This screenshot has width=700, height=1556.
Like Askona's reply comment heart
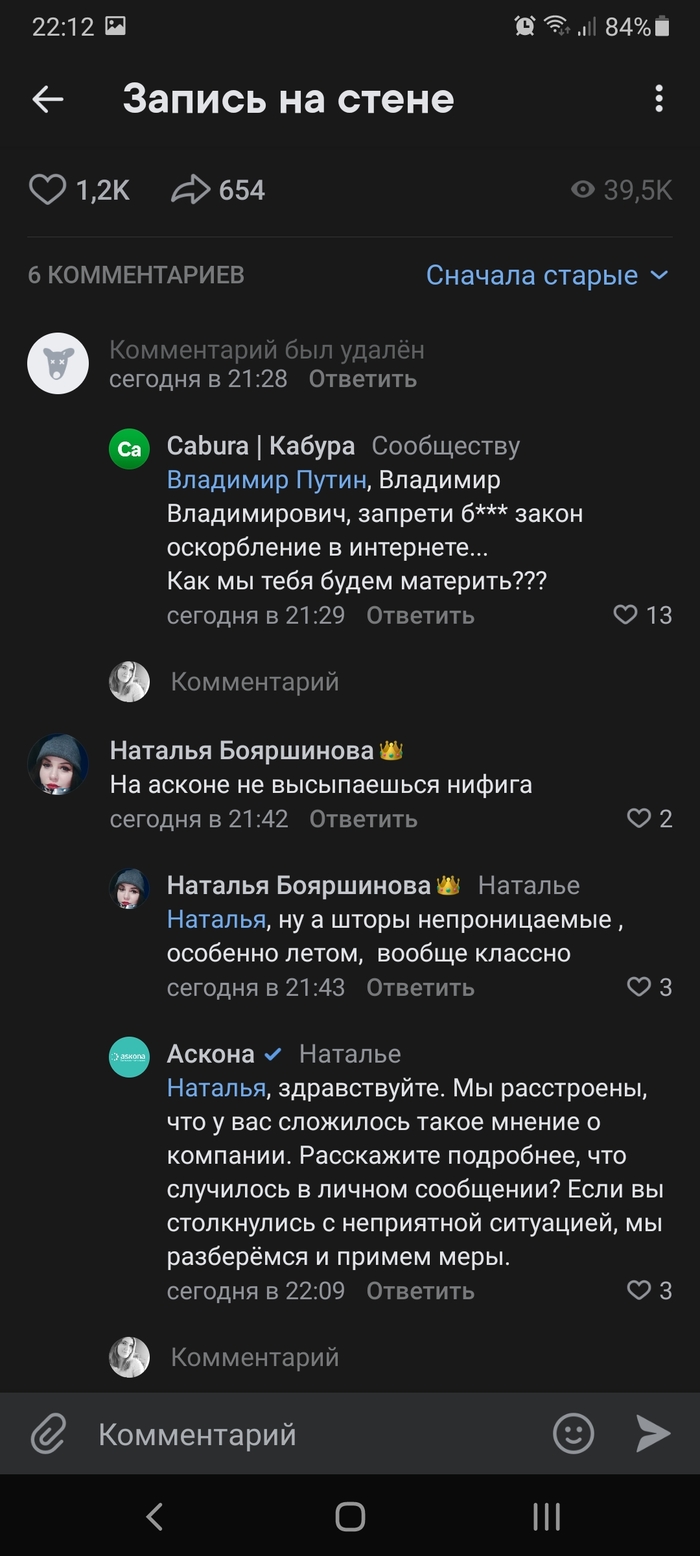[x=639, y=1291]
